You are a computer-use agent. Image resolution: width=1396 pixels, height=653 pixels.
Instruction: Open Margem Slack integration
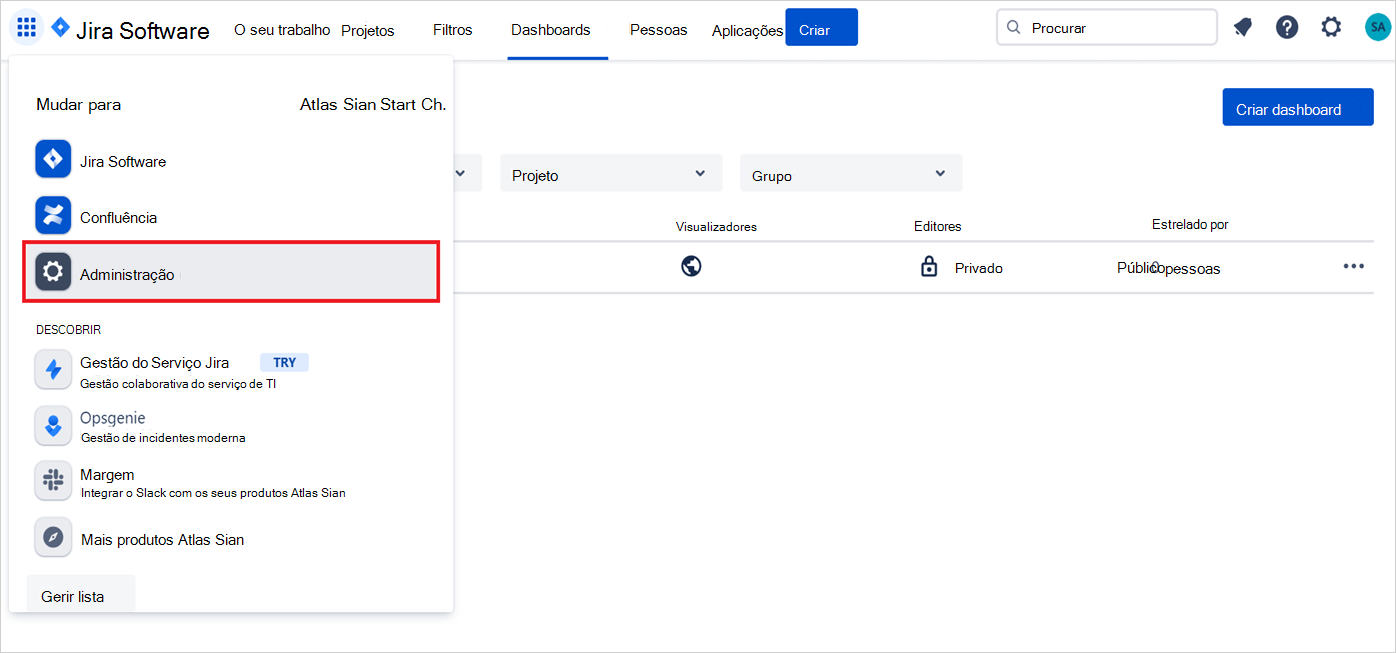tap(109, 474)
